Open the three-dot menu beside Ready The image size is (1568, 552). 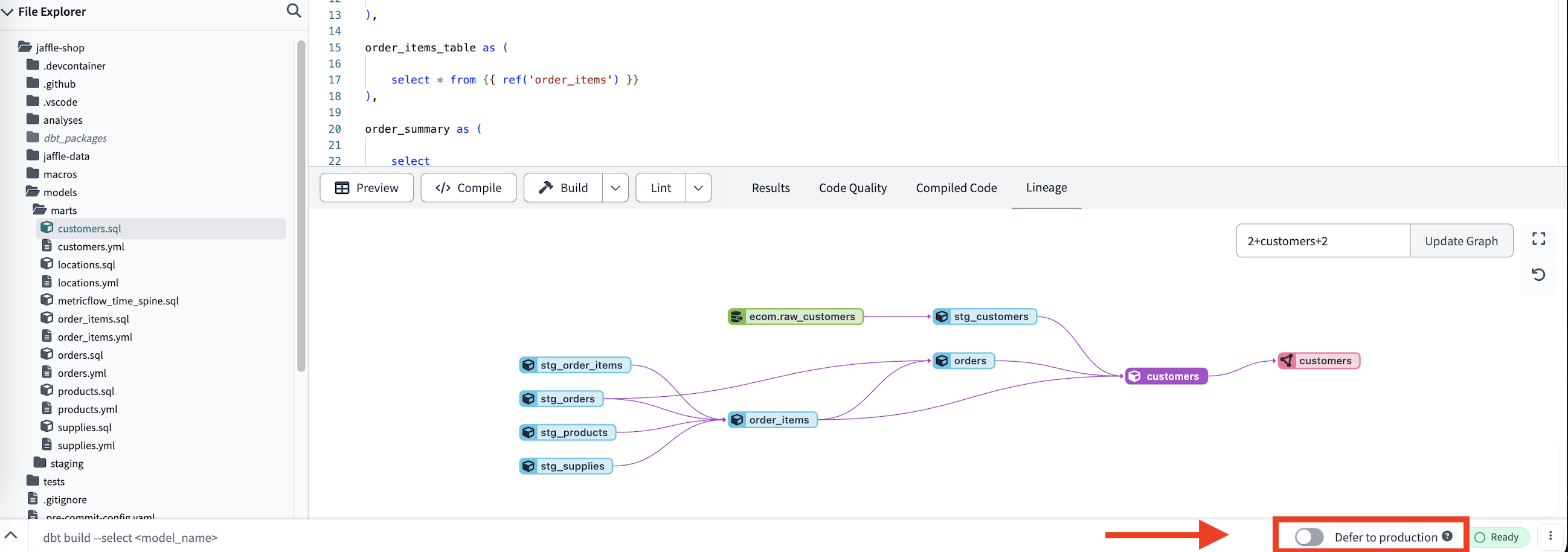(x=1550, y=536)
